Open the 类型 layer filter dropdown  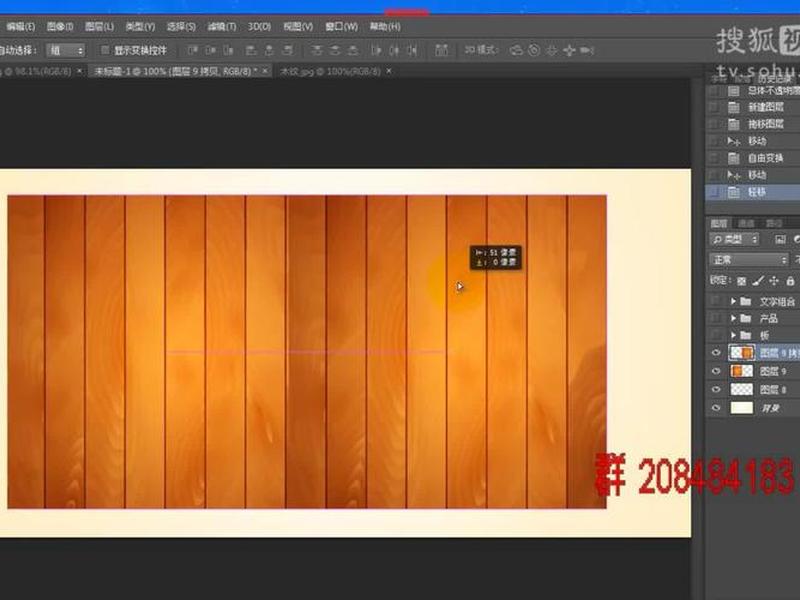click(734, 239)
